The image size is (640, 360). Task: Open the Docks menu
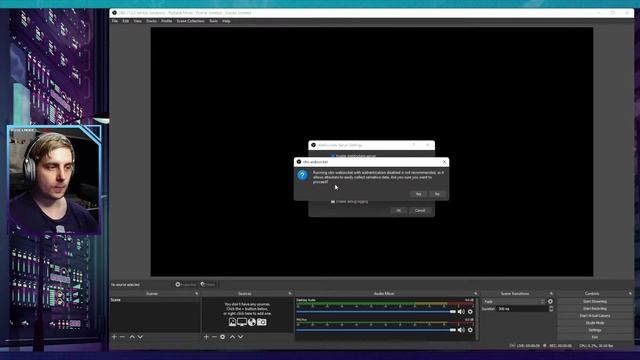tap(151, 21)
